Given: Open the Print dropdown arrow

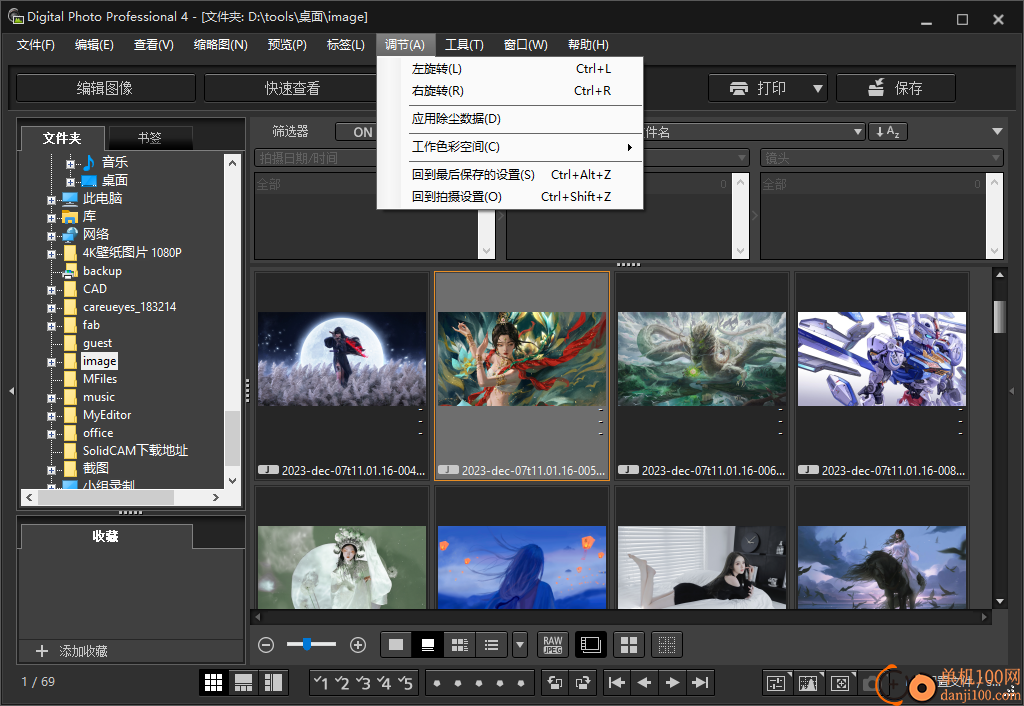Looking at the screenshot, I should tap(818, 88).
